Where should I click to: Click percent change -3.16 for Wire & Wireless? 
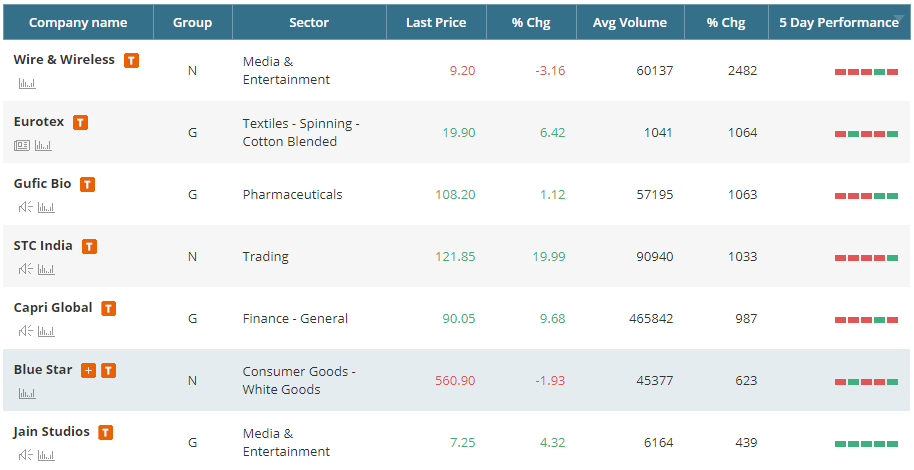pyautogui.click(x=550, y=71)
